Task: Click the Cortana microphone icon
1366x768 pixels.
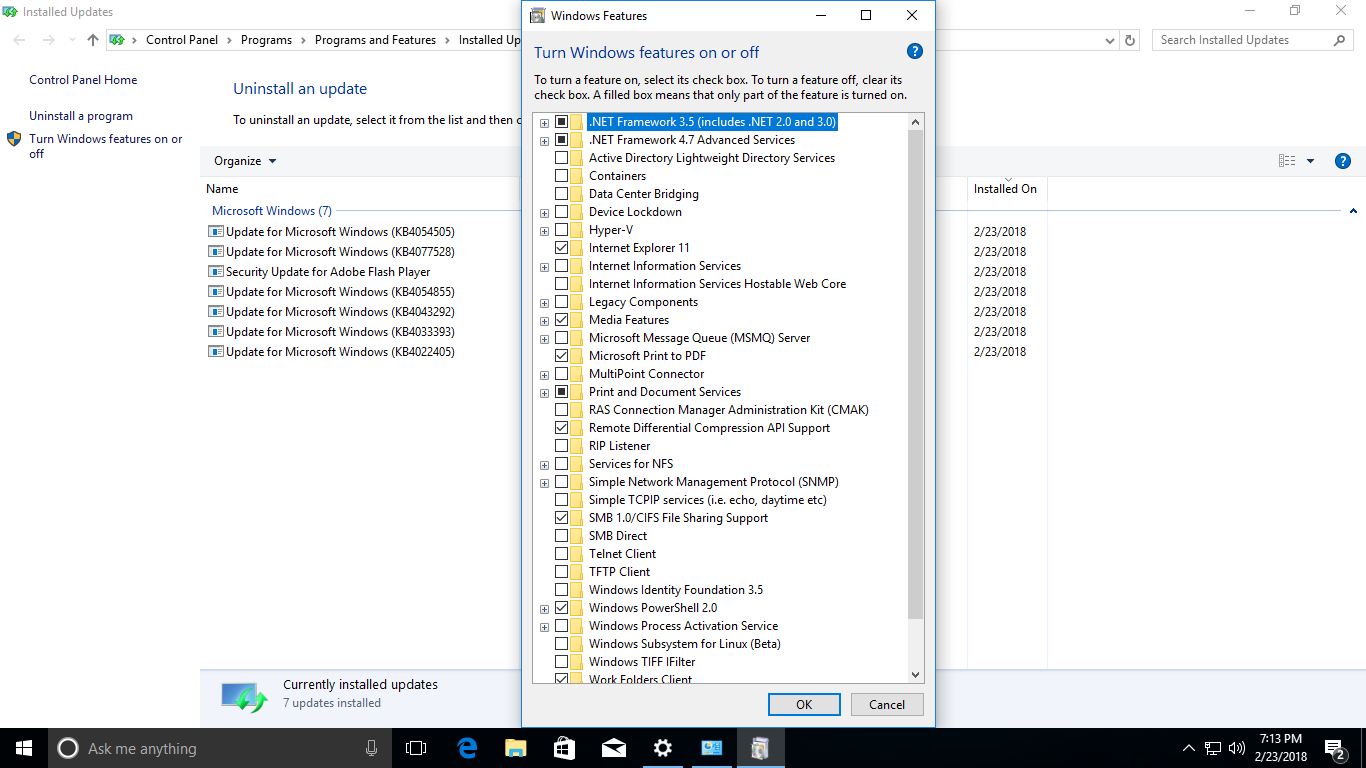Action: [x=372, y=748]
